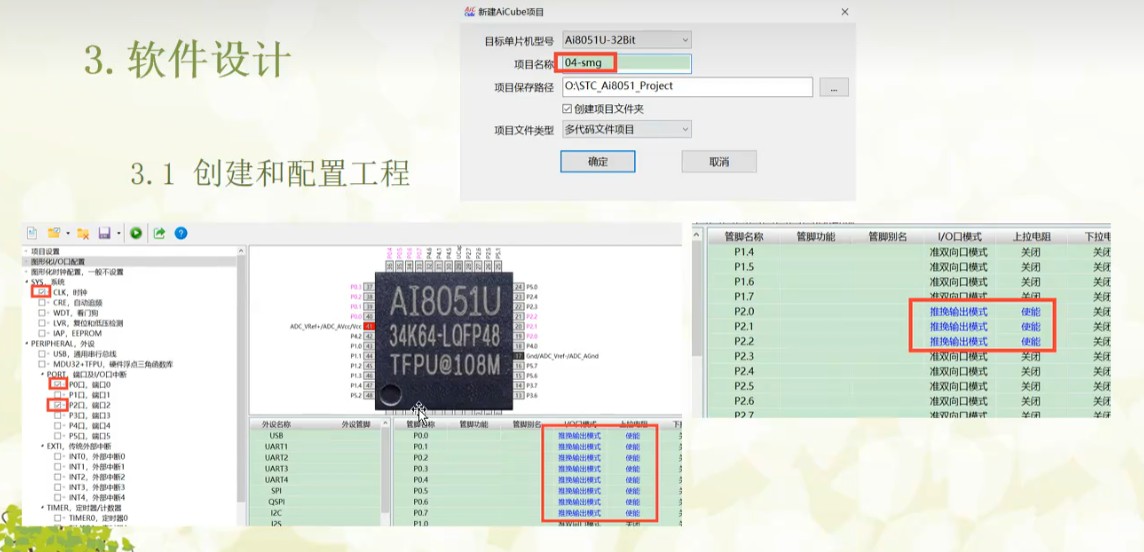1144x552 pixels.
Task: Click the close project folder icon
Action: coord(83,233)
